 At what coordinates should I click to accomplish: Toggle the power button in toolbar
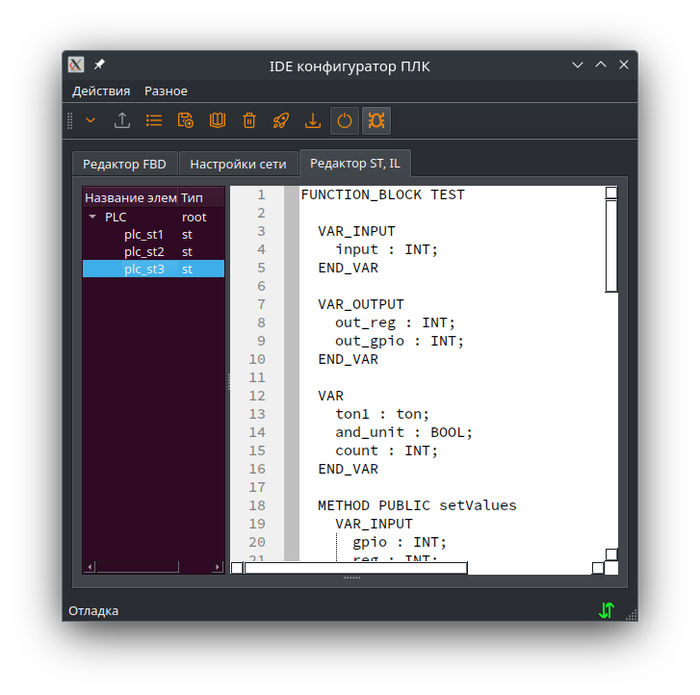pyautogui.click(x=344, y=121)
